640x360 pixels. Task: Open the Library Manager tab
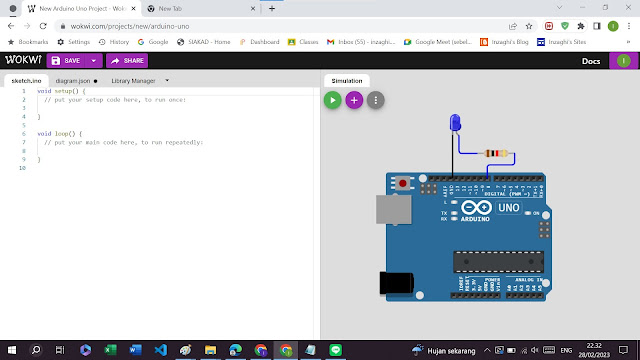tap(133, 81)
